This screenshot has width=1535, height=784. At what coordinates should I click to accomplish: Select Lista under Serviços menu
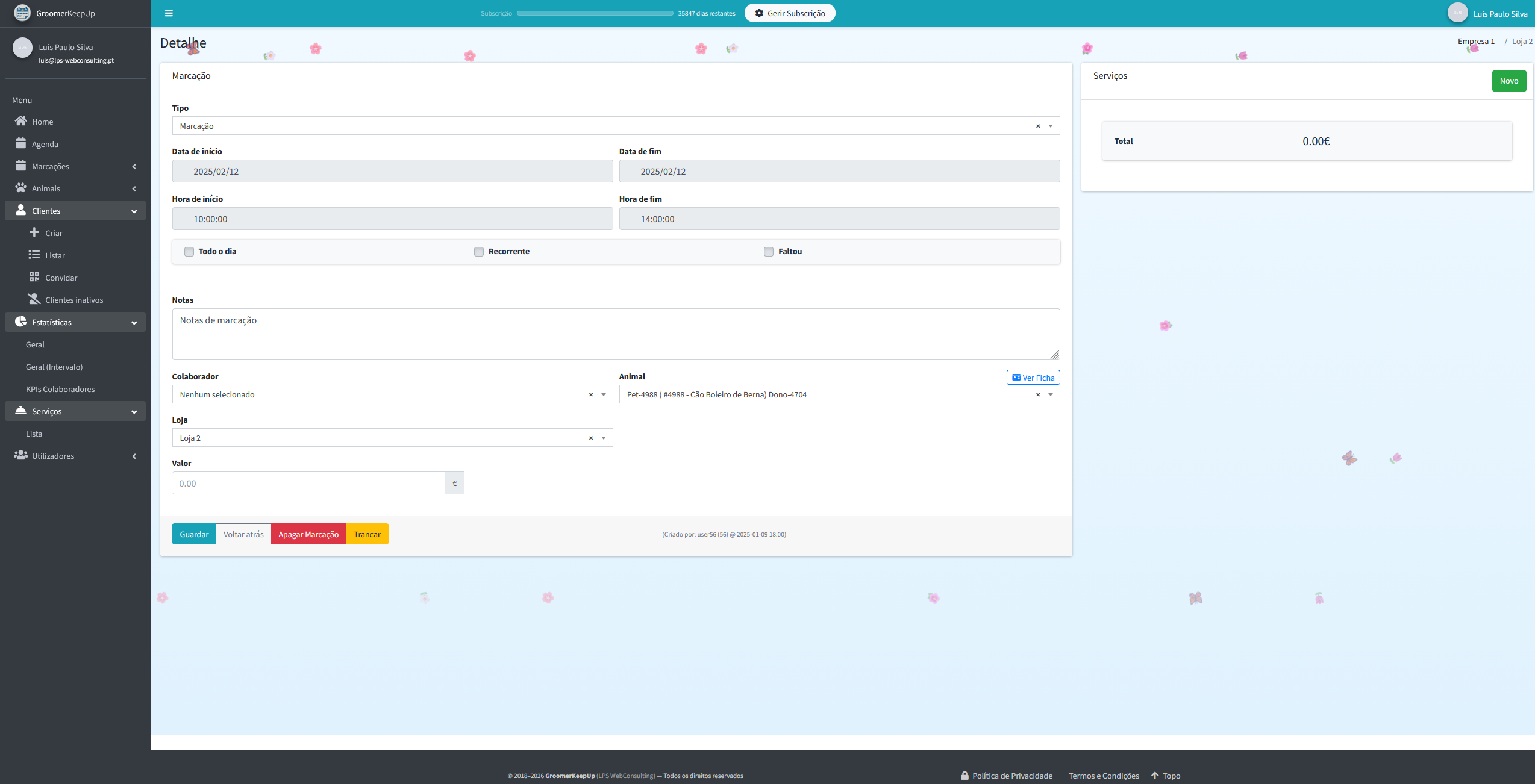click(34, 433)
